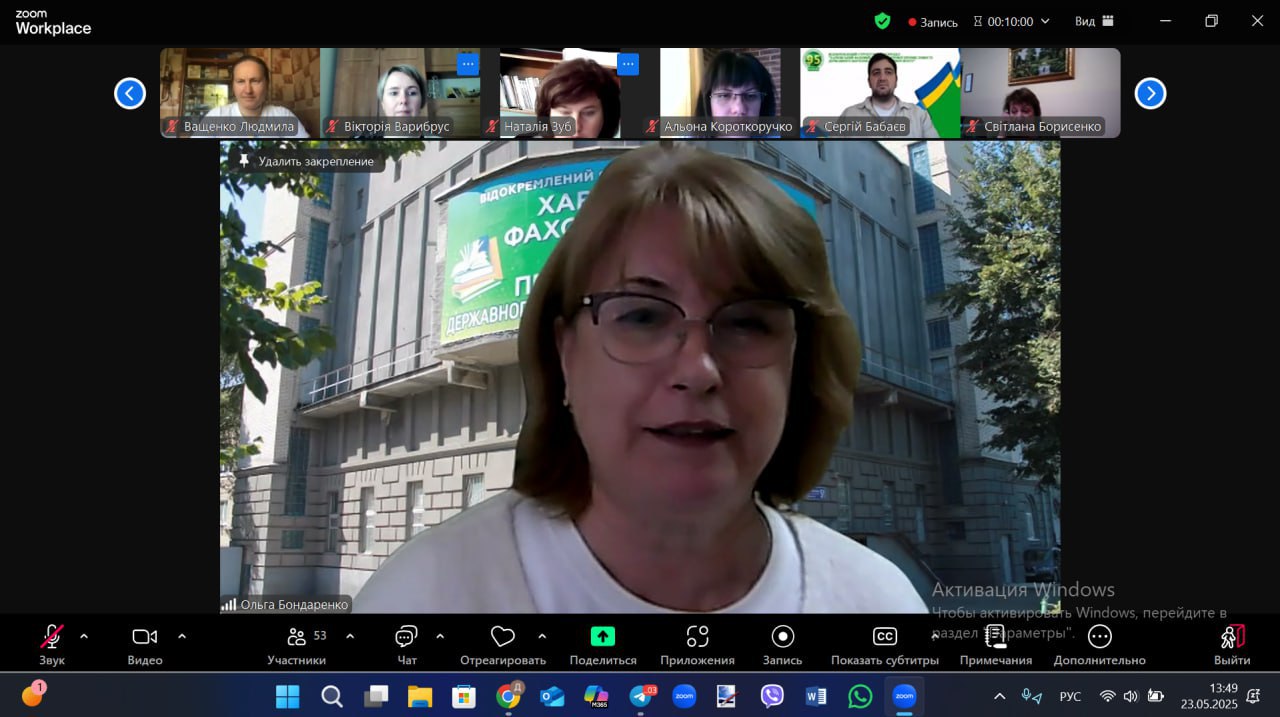The image size is (1280, 717).
Task: Open the 13:49 clock and calendar
Action: (1209, 696)
